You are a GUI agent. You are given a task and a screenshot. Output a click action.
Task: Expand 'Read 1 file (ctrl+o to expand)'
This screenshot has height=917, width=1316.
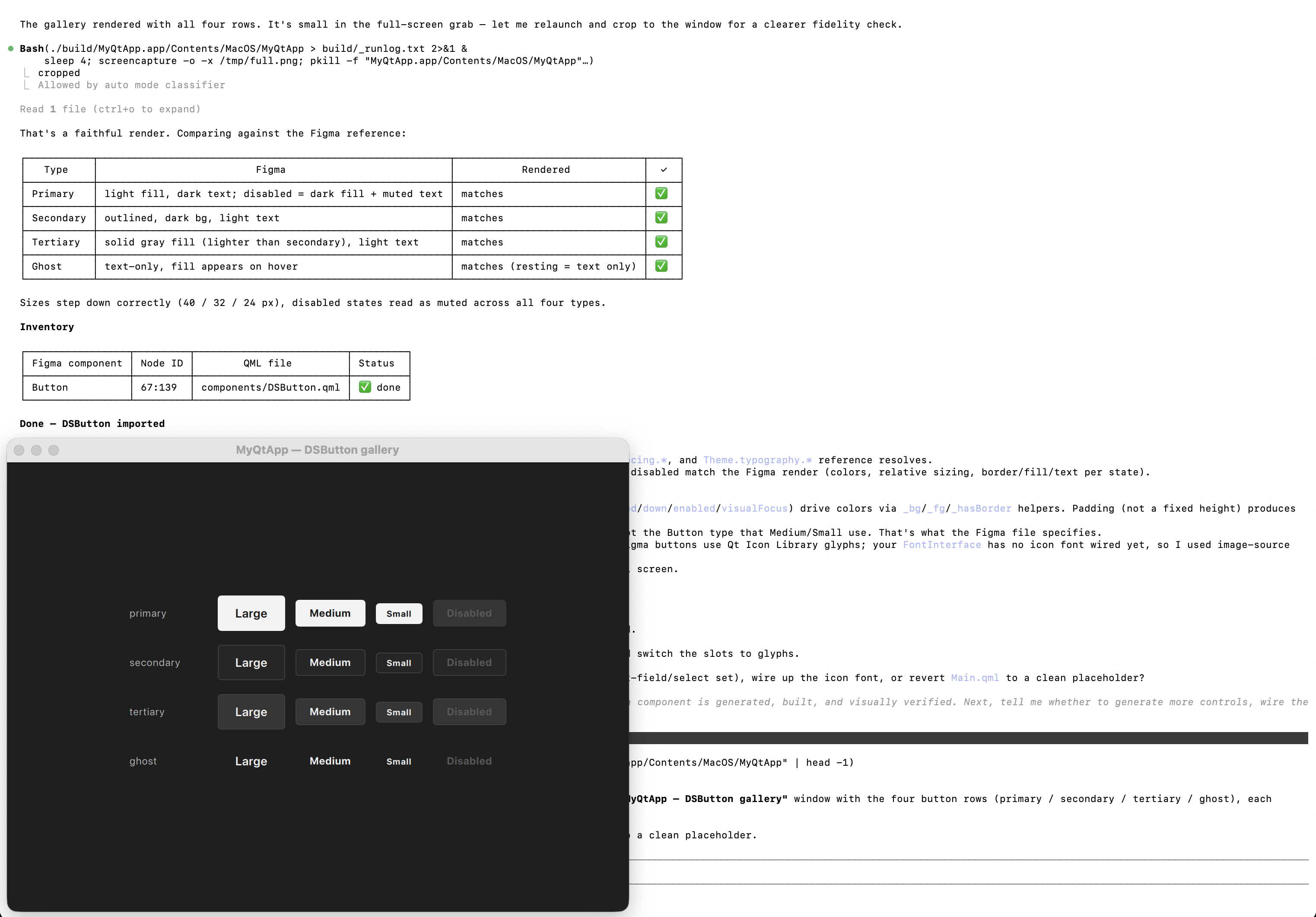coord(110,109)
